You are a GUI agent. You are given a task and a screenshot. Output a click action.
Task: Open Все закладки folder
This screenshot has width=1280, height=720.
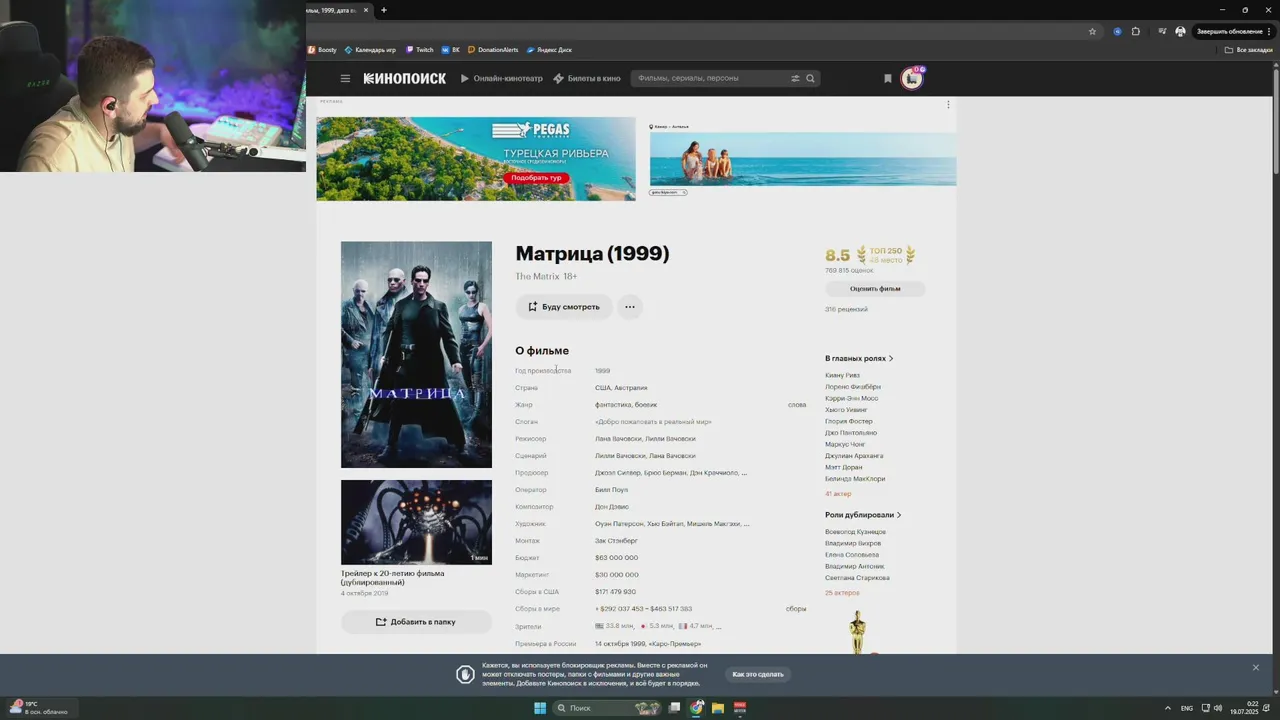coord(1250,49)
